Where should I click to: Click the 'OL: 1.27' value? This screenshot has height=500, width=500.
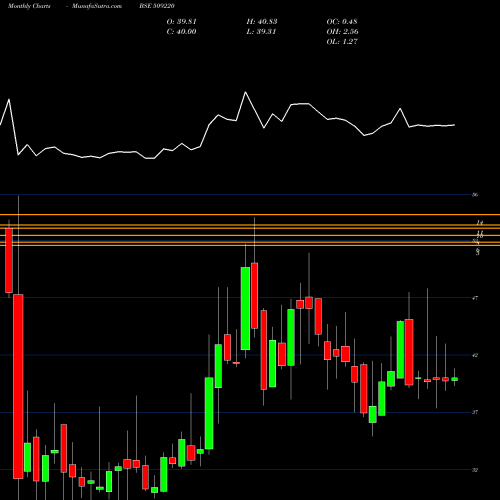[342, 42]
